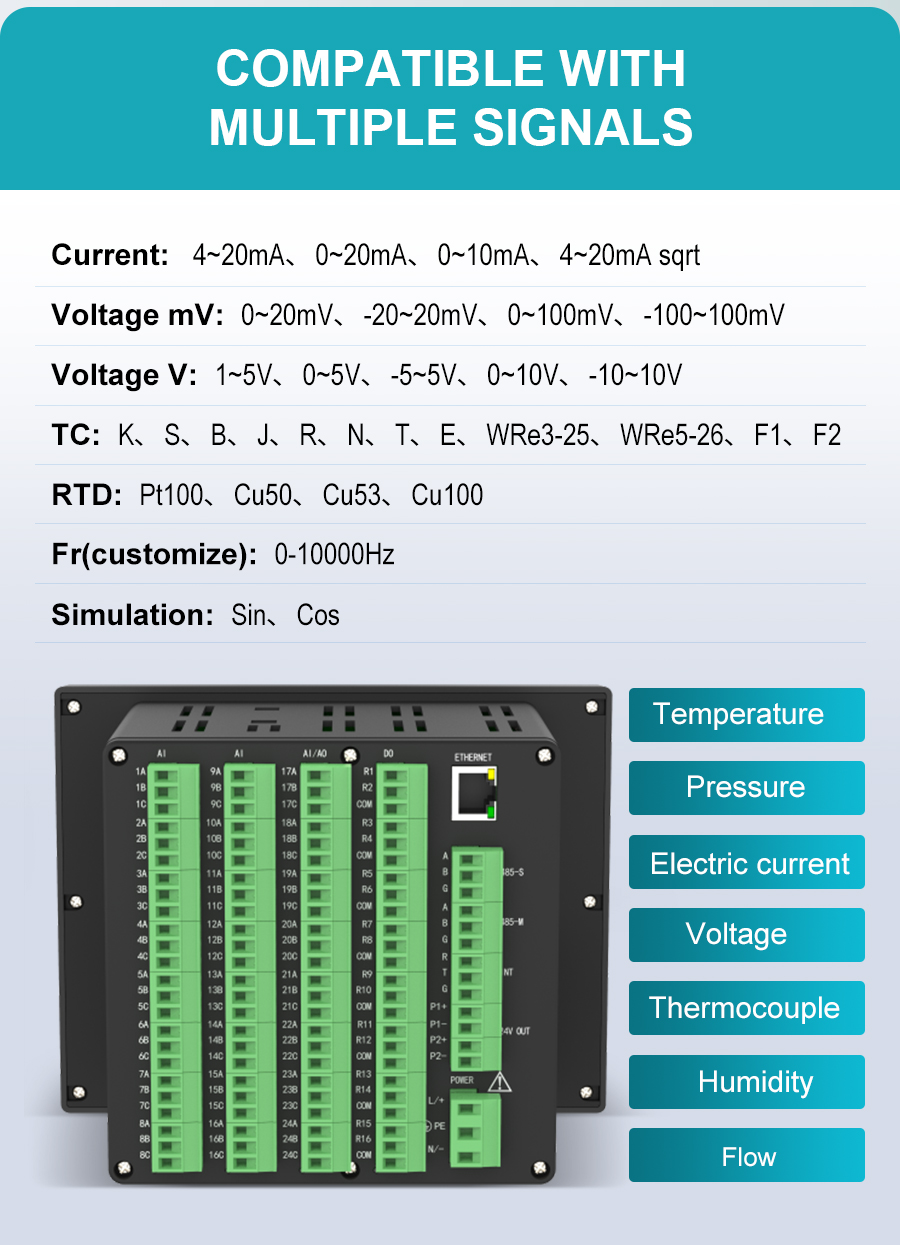Click the 4~20mA sqrt current option
The height and width of the screenshot is (1245, 900).
click(629, 256)
